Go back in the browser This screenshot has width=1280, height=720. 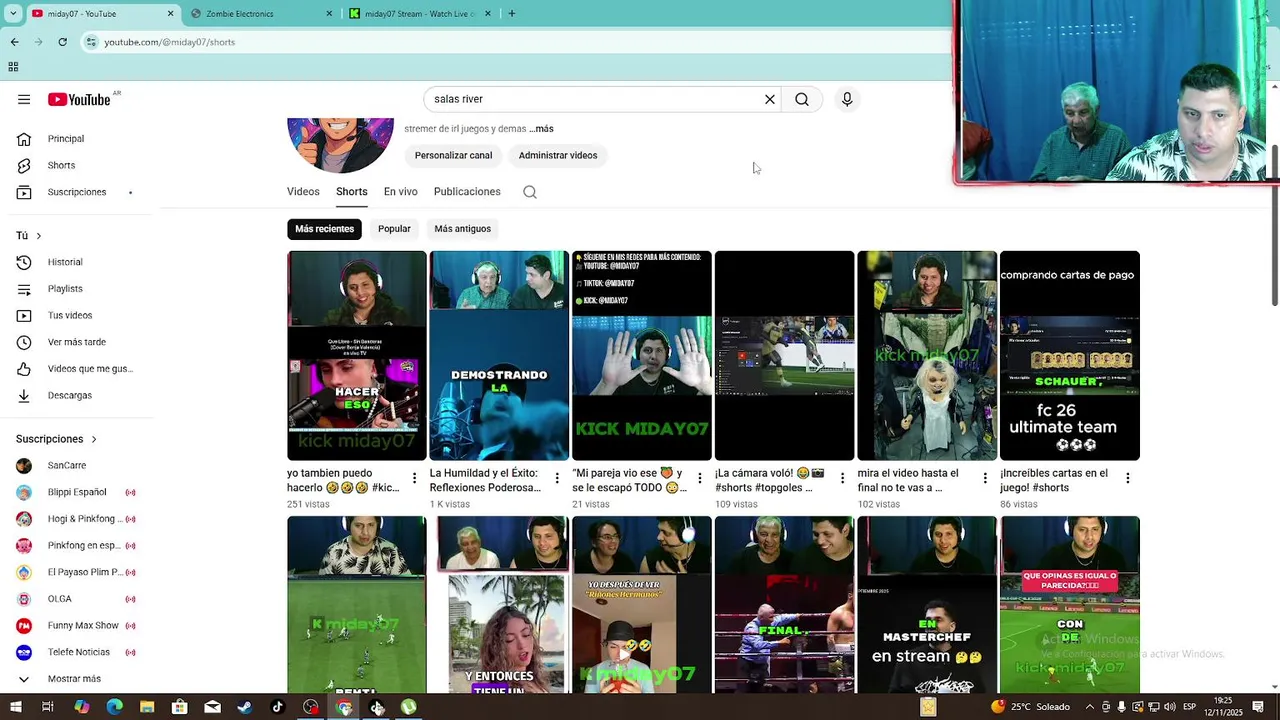(14, 42)
